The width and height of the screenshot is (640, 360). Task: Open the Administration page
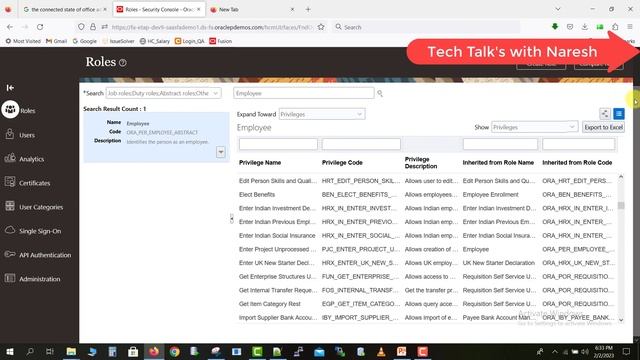coord(40,279)
